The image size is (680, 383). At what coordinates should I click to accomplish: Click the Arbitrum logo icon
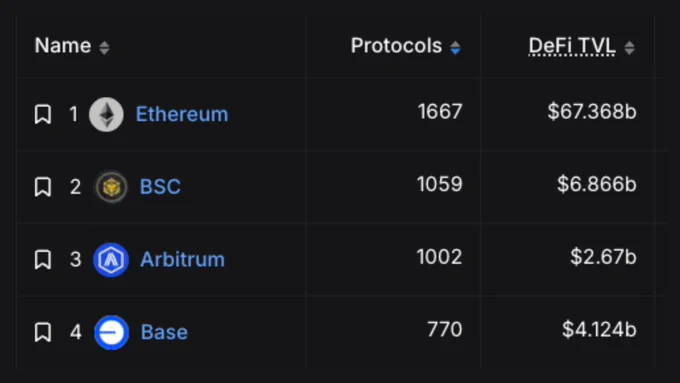111,259
